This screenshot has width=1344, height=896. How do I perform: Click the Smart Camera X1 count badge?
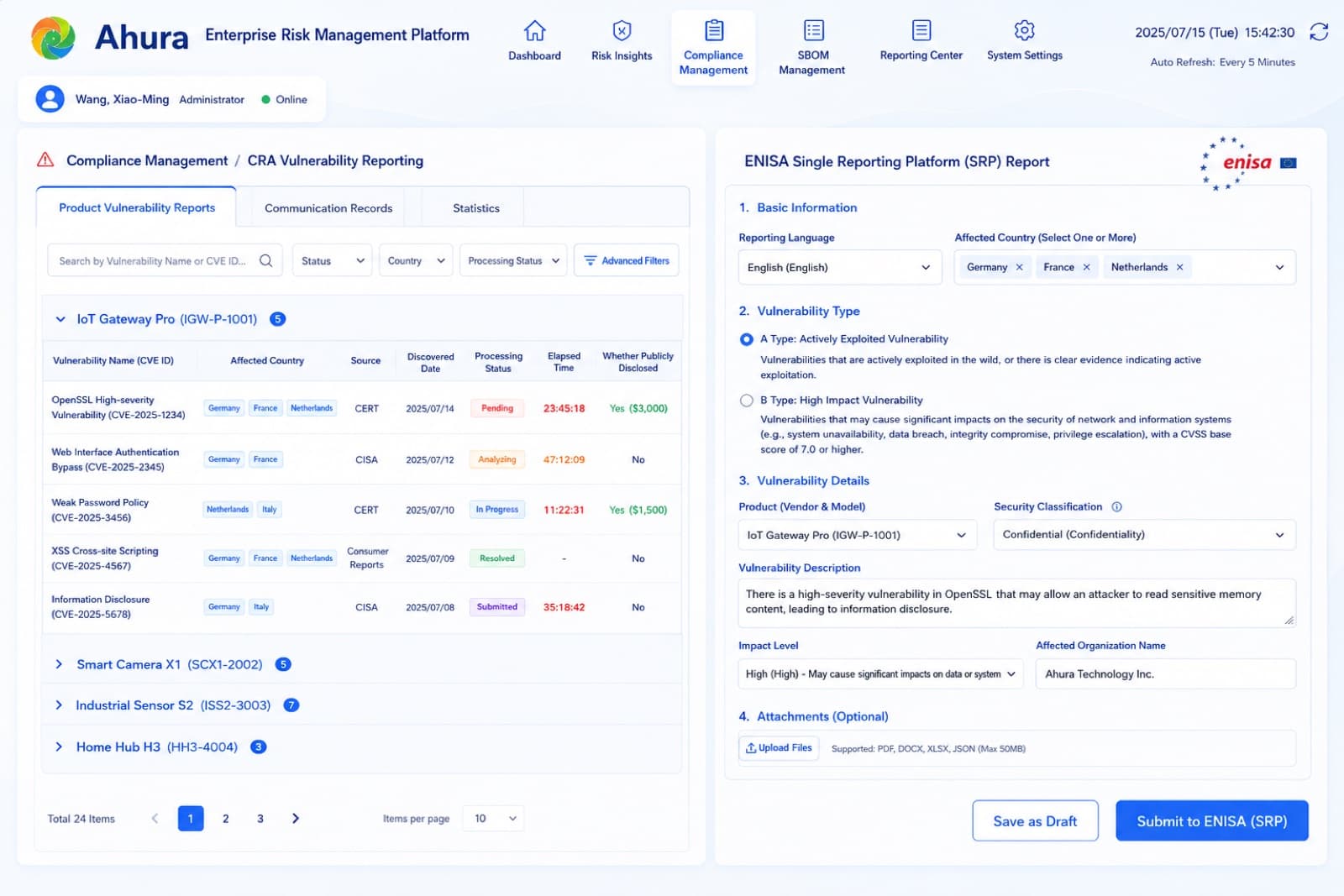(283, 664)
